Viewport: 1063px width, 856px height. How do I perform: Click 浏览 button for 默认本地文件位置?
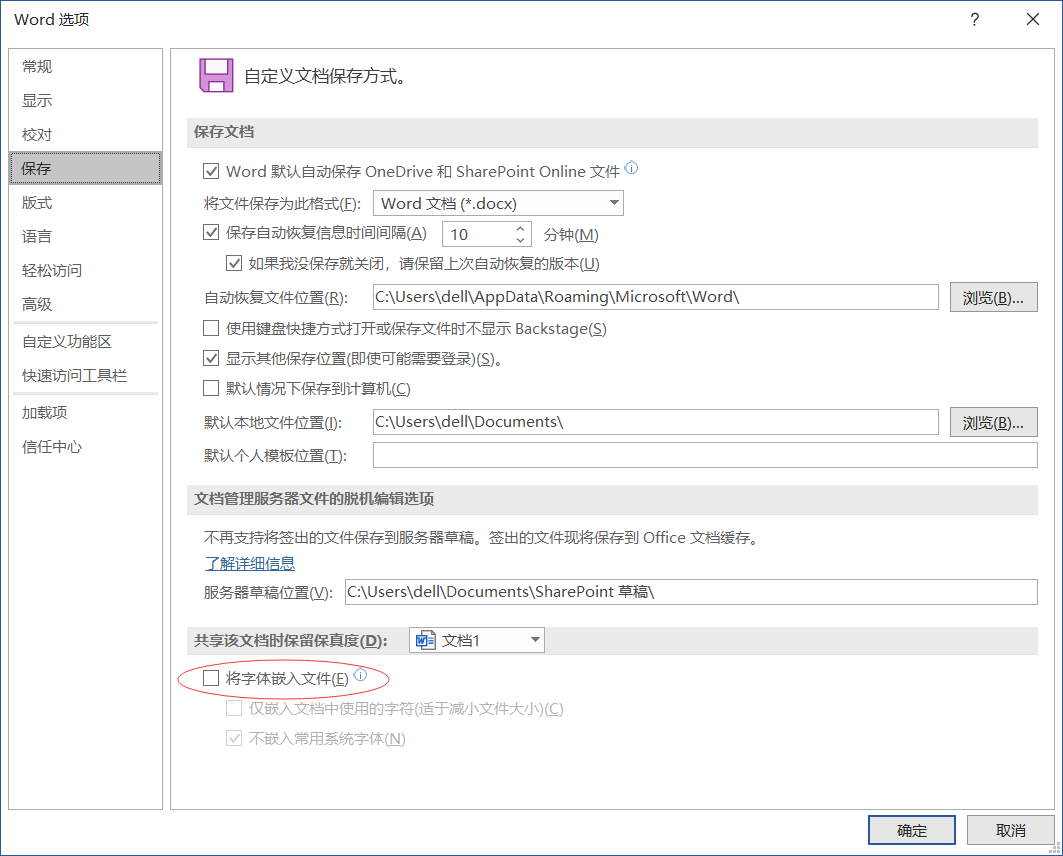993,422
